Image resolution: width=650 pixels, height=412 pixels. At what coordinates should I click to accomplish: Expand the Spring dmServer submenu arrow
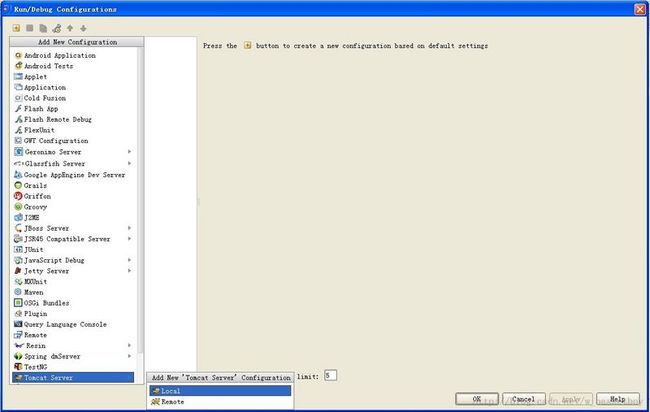129,356
